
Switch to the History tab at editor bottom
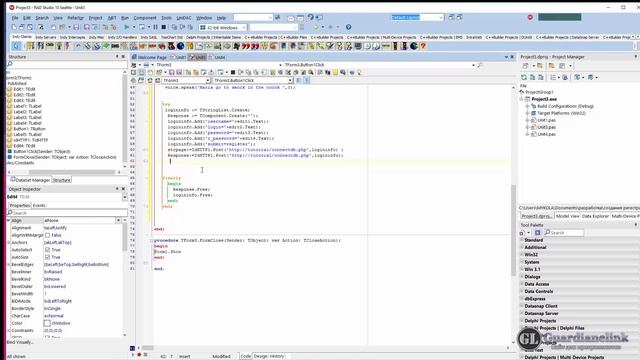coord(277,356)
